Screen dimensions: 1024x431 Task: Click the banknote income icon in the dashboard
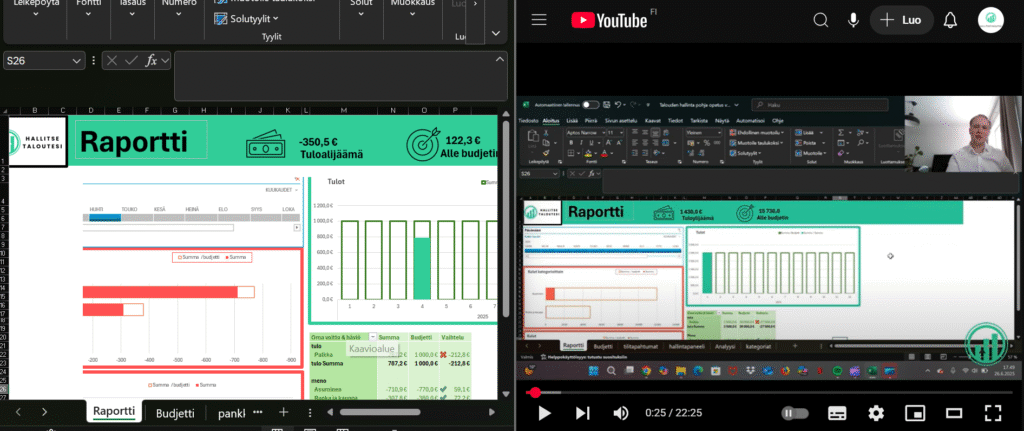266,146
